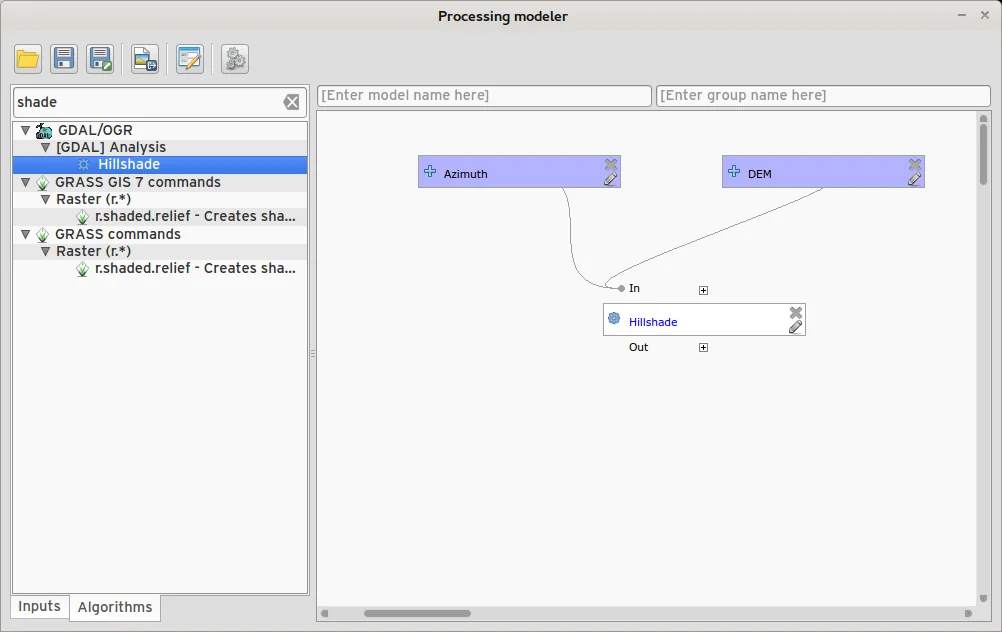This screenshot has width=1002, height=632.
Task: Expand the Out list of Hillshade
Action: coord(703,348)
